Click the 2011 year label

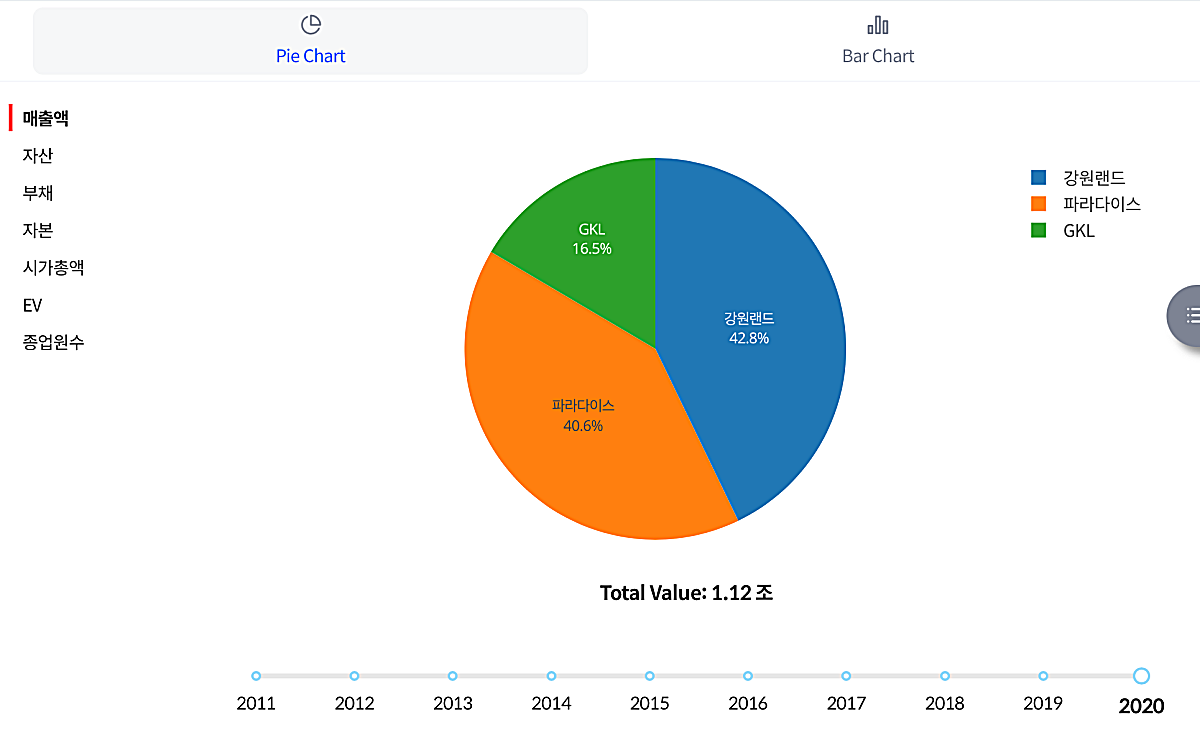coord(256,704)
